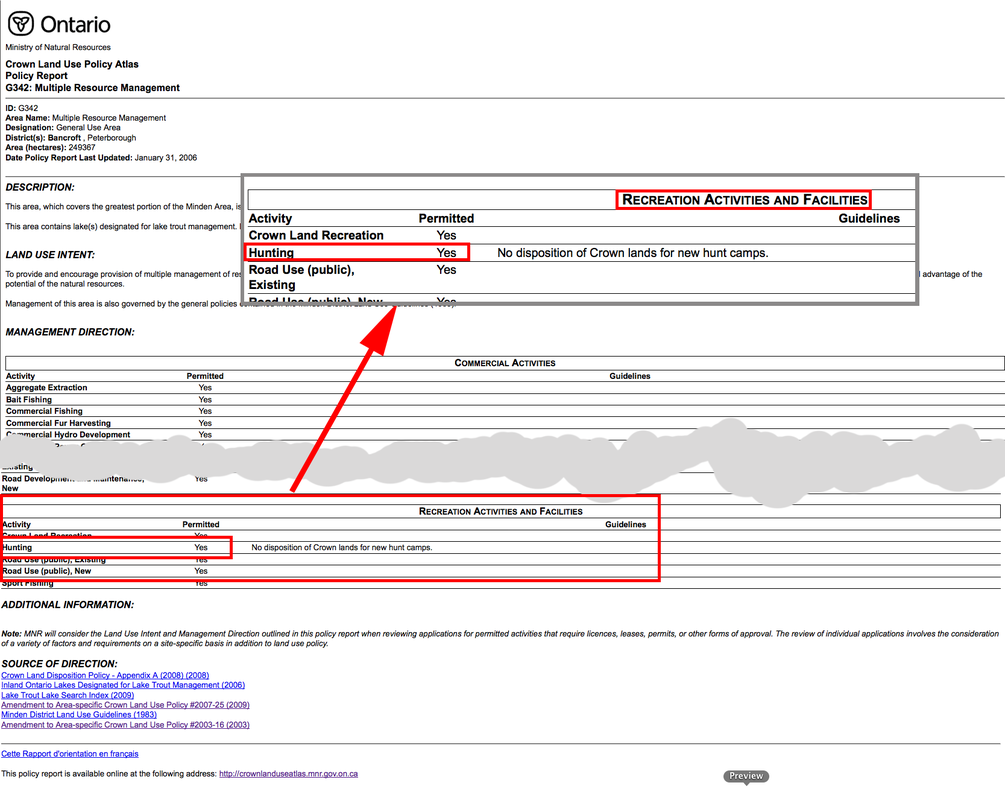Follow the Lake Trout Lake Search Index link
1005x800 pixels.
(x=68, y=695)
